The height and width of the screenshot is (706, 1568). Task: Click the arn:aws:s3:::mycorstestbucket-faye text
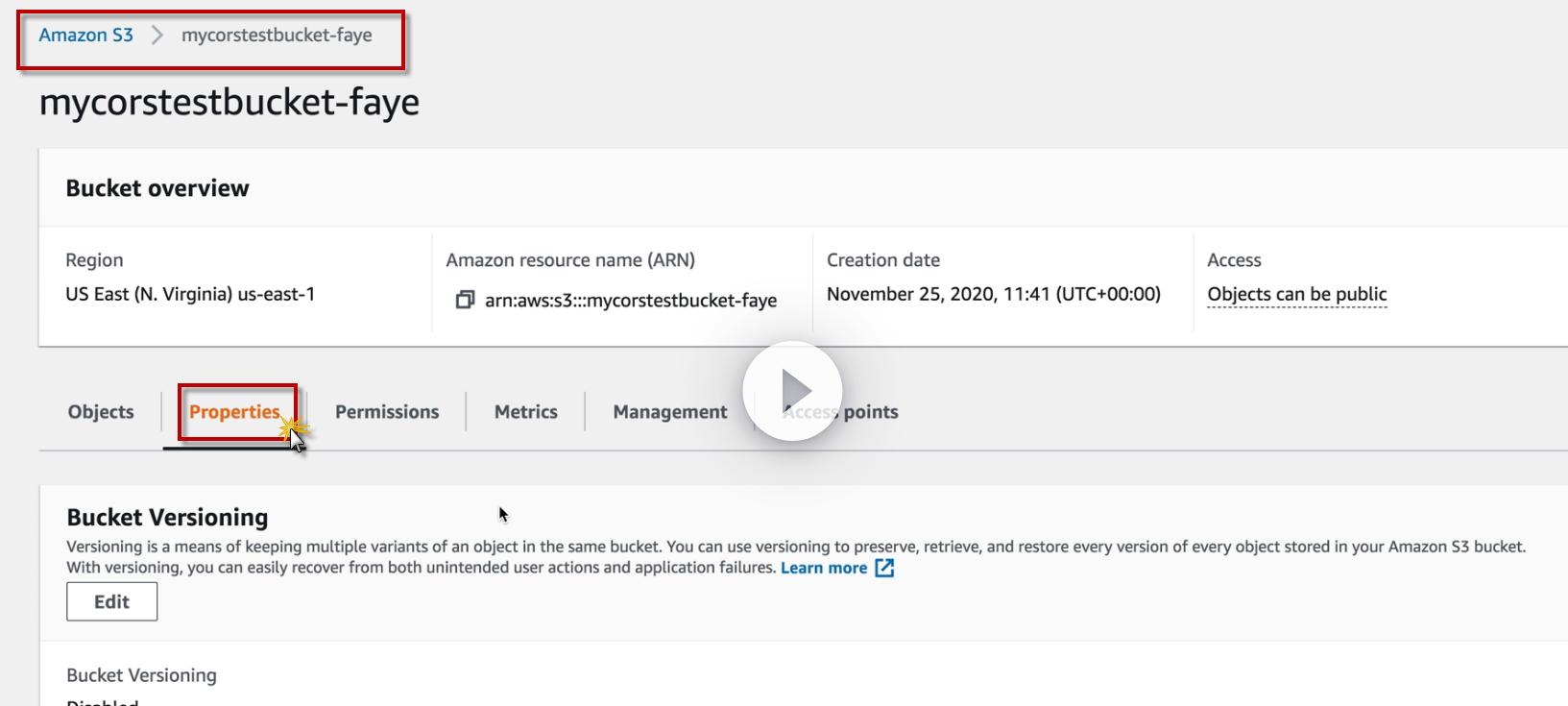tap(631, 301)
